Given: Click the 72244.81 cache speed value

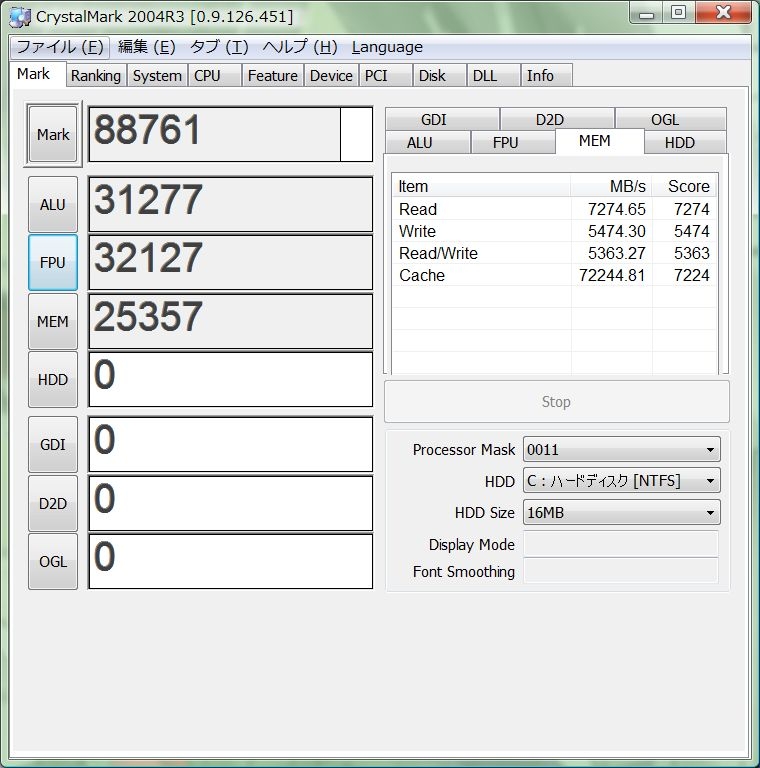Looking at the screenshot, I should (612, 275).
